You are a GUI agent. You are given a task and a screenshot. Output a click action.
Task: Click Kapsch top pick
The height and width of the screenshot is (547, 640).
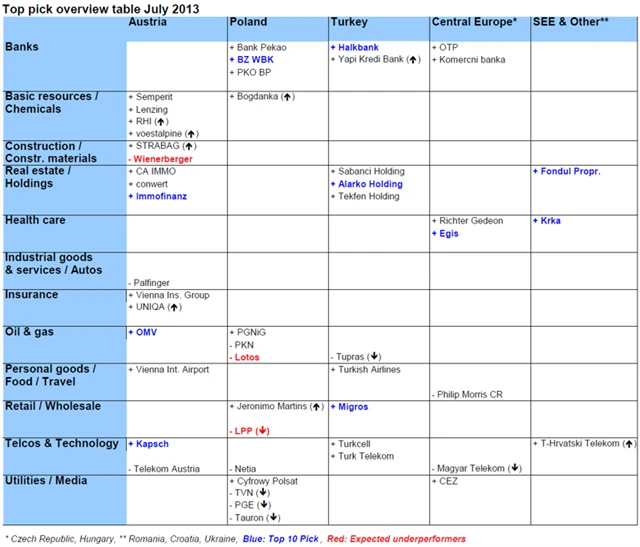[148, 444]
